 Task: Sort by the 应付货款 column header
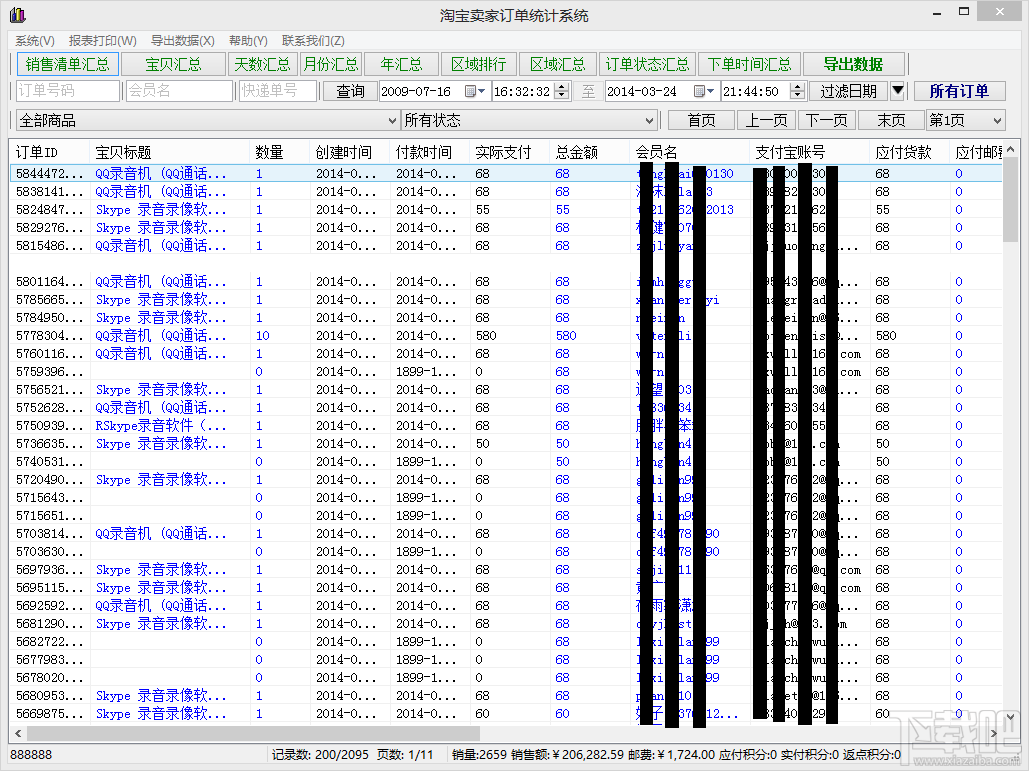click(x=910, y=152)
